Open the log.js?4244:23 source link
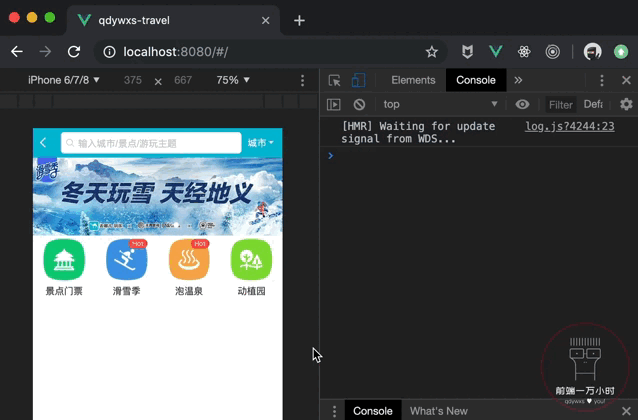Screen dimensions: 638x420 click(570, 127)
